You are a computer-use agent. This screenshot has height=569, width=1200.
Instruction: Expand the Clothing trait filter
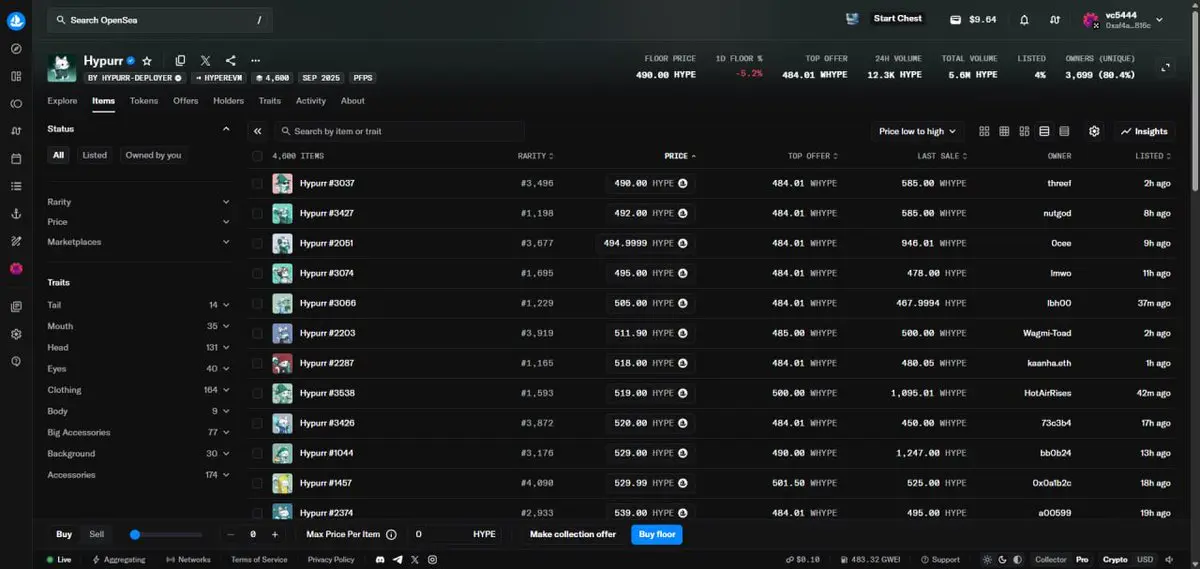[x=139, y=390]
